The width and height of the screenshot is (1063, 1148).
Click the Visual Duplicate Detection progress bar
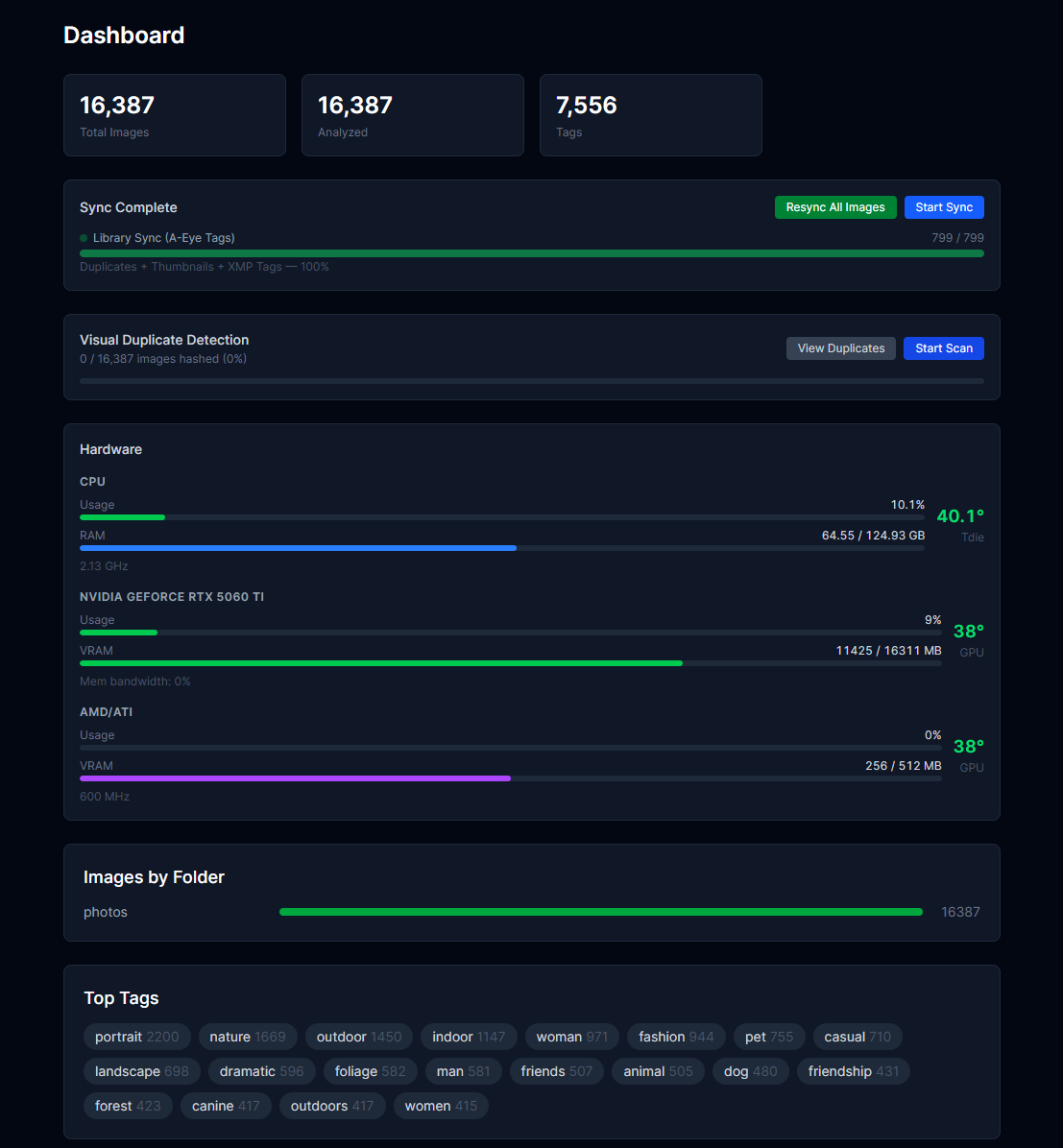(532, 381)
